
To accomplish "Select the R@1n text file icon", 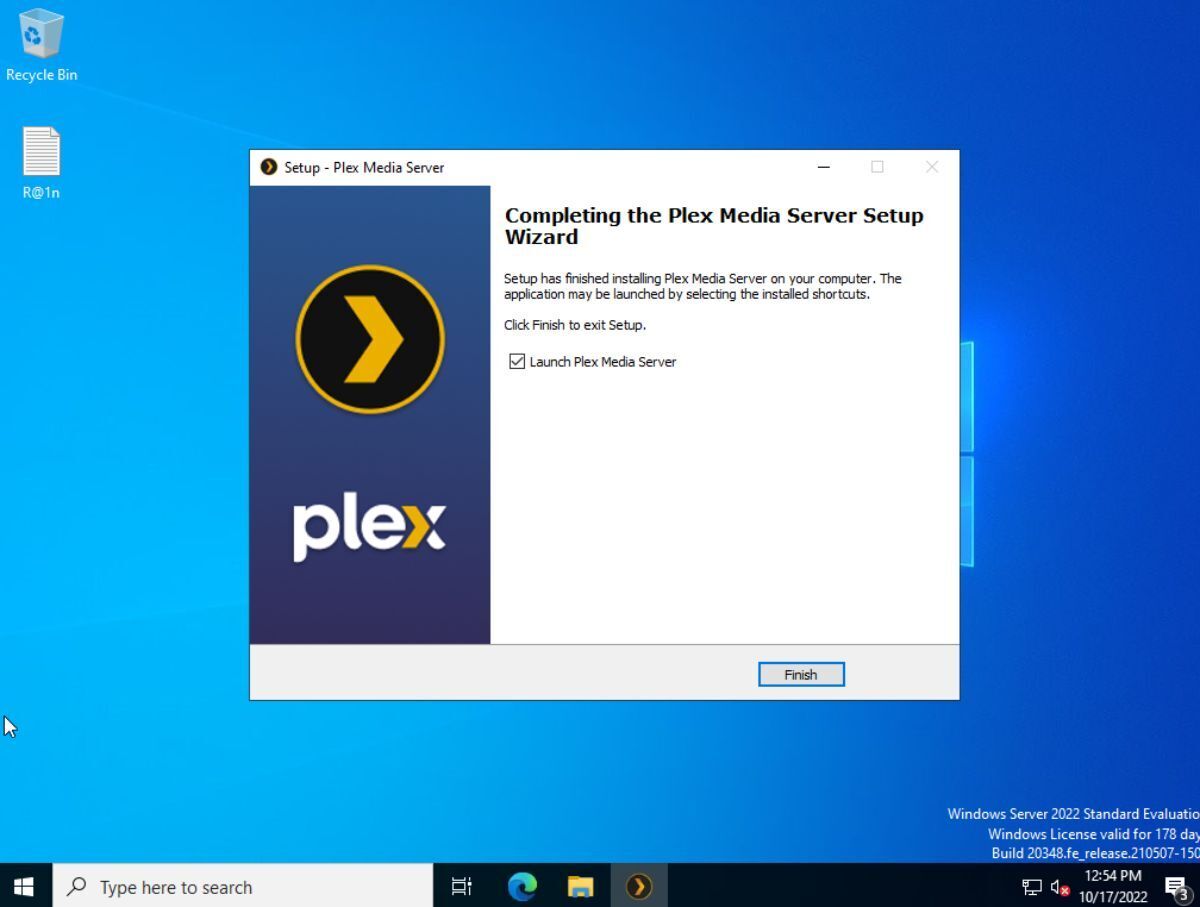I will (x=41, y=163).
